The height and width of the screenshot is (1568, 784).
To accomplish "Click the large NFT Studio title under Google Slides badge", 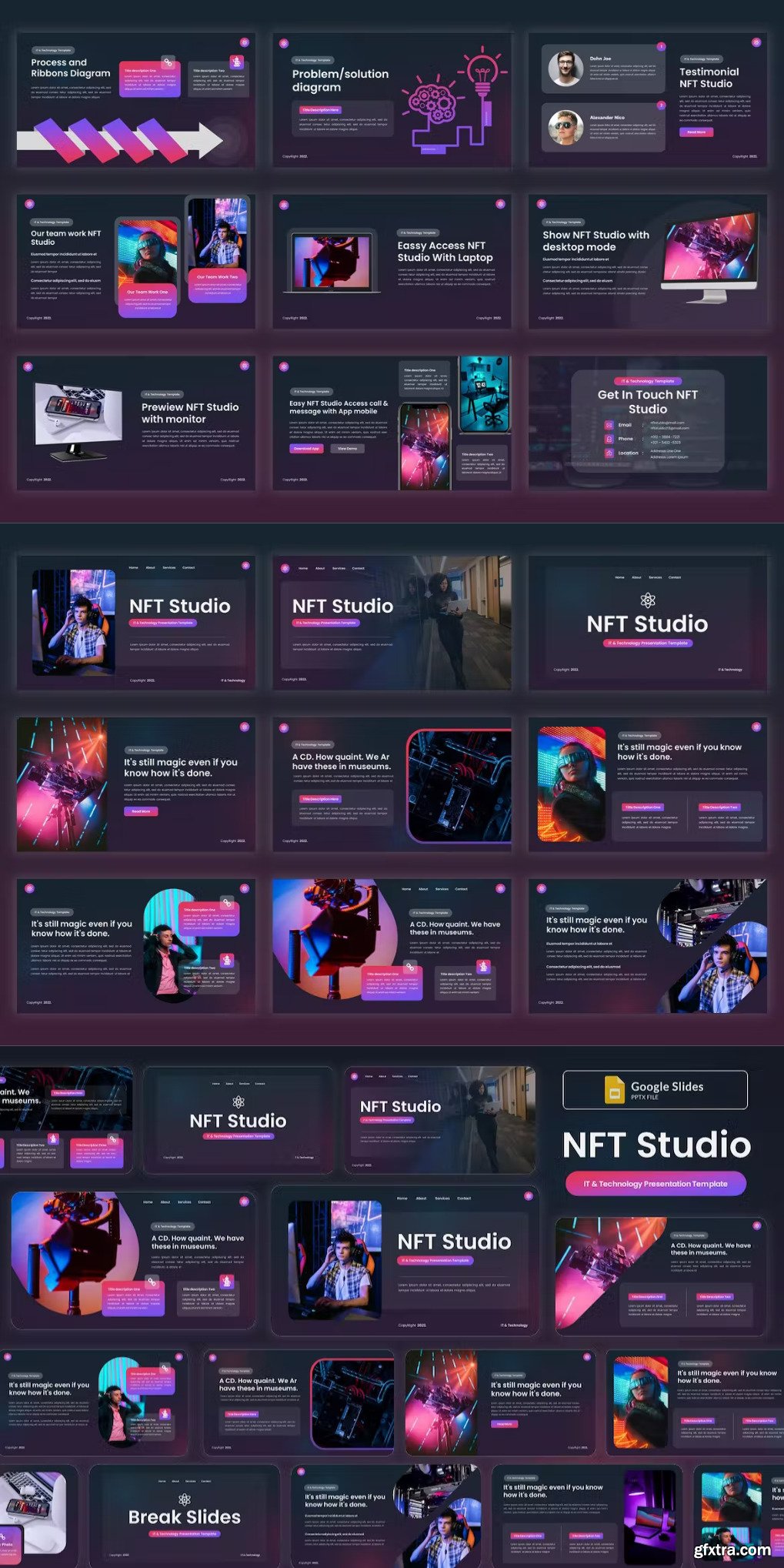I will [x=656, y=1145].
